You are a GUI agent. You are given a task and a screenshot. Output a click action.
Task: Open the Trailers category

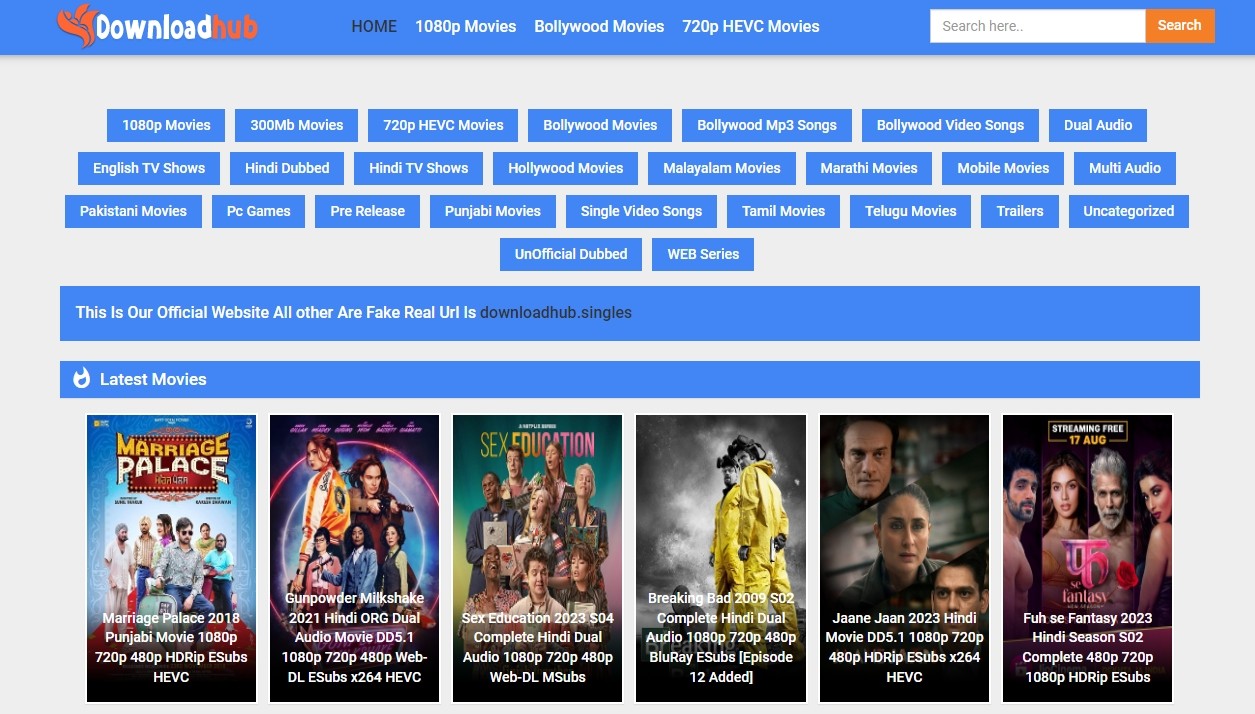pyautogui.click(x=1020, y=211)
